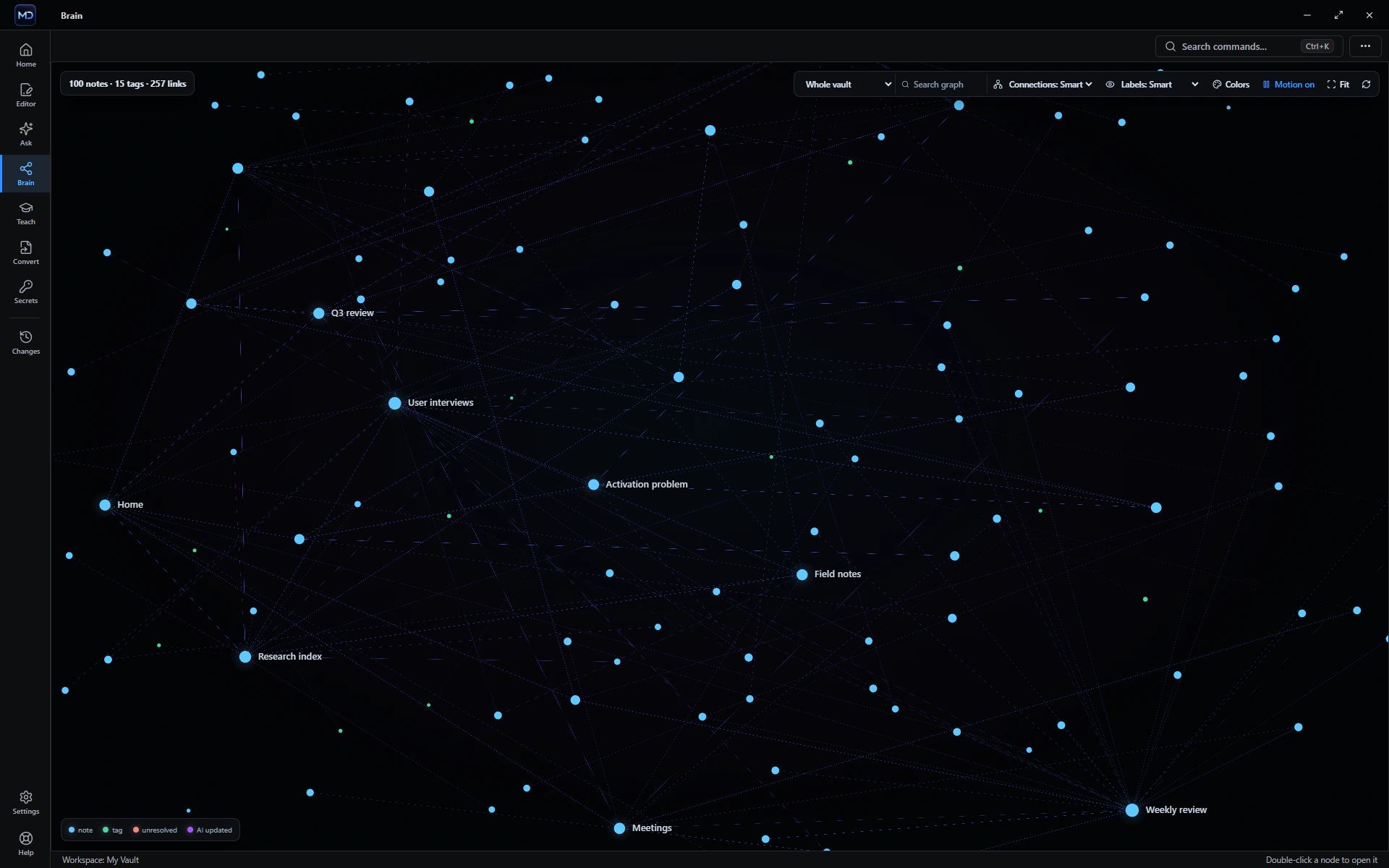Screen dimensions: 1389x868
Task: Click the AI updated legend entry
Action: [210, 830]
